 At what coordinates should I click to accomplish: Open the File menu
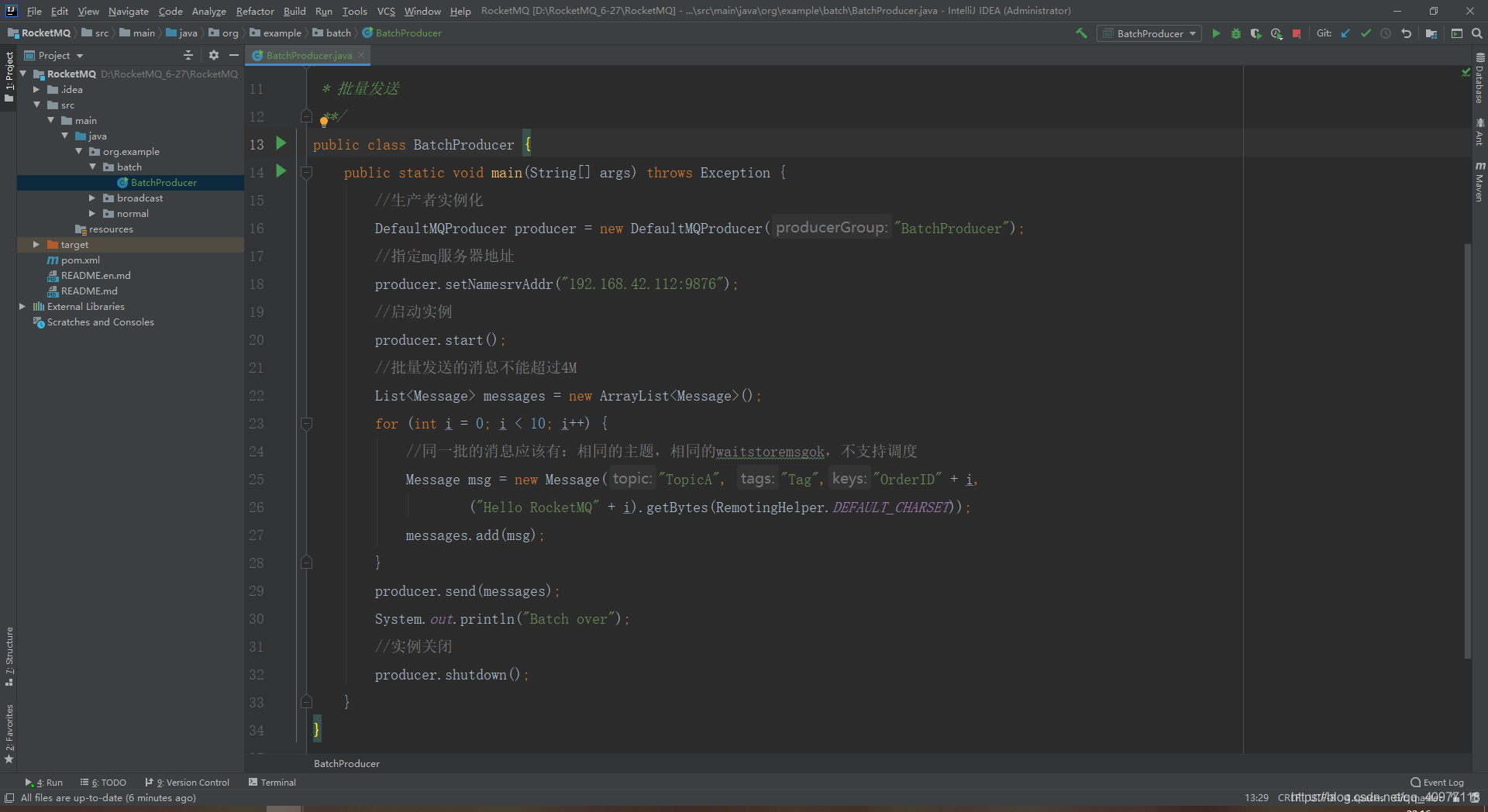34,11
